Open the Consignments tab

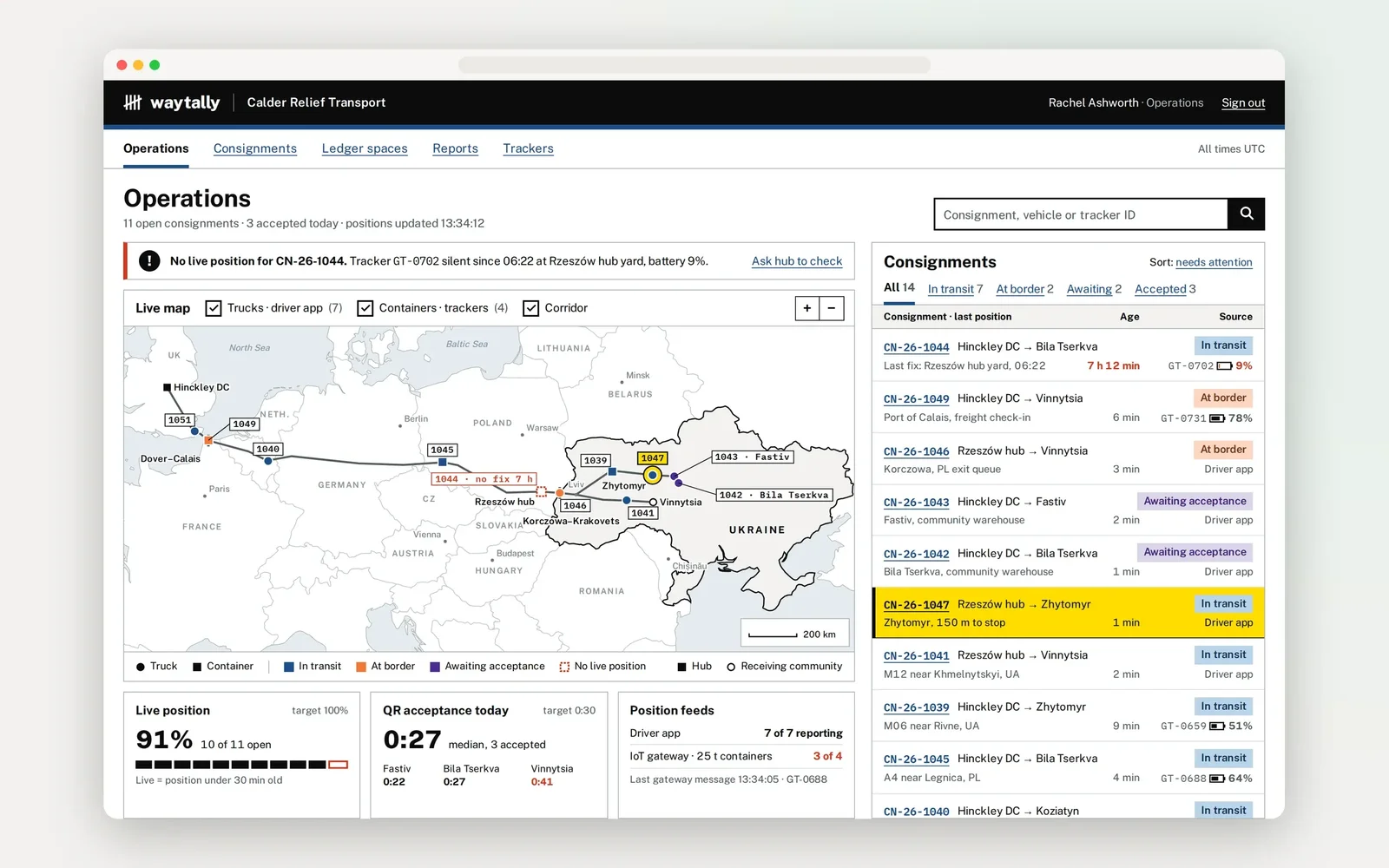click(x=255, y=148)
